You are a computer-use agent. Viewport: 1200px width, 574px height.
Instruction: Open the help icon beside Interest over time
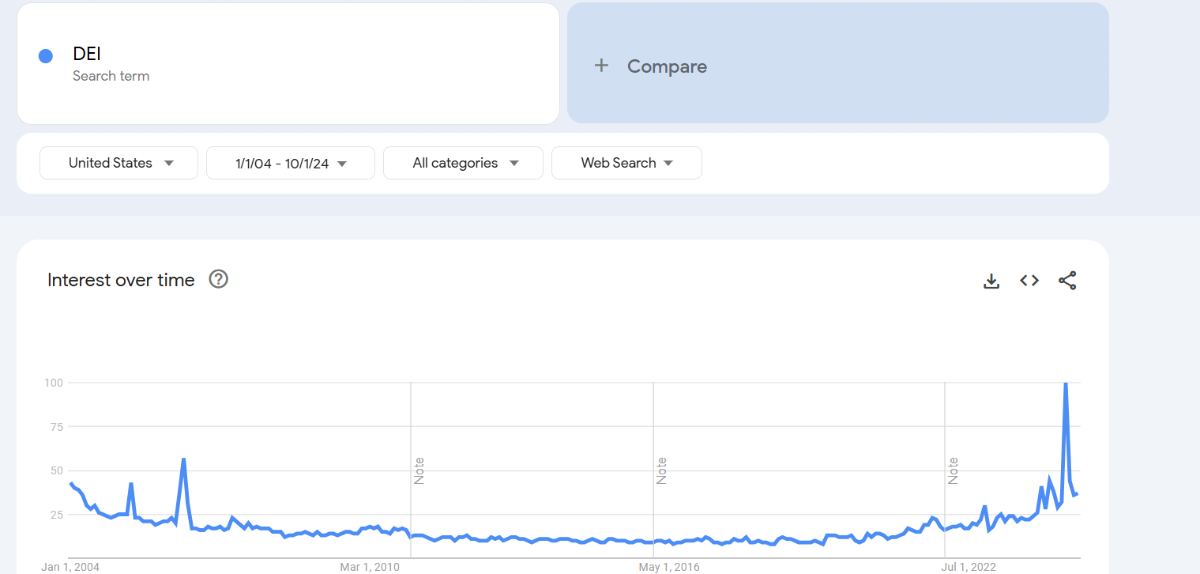click(218, 280)
